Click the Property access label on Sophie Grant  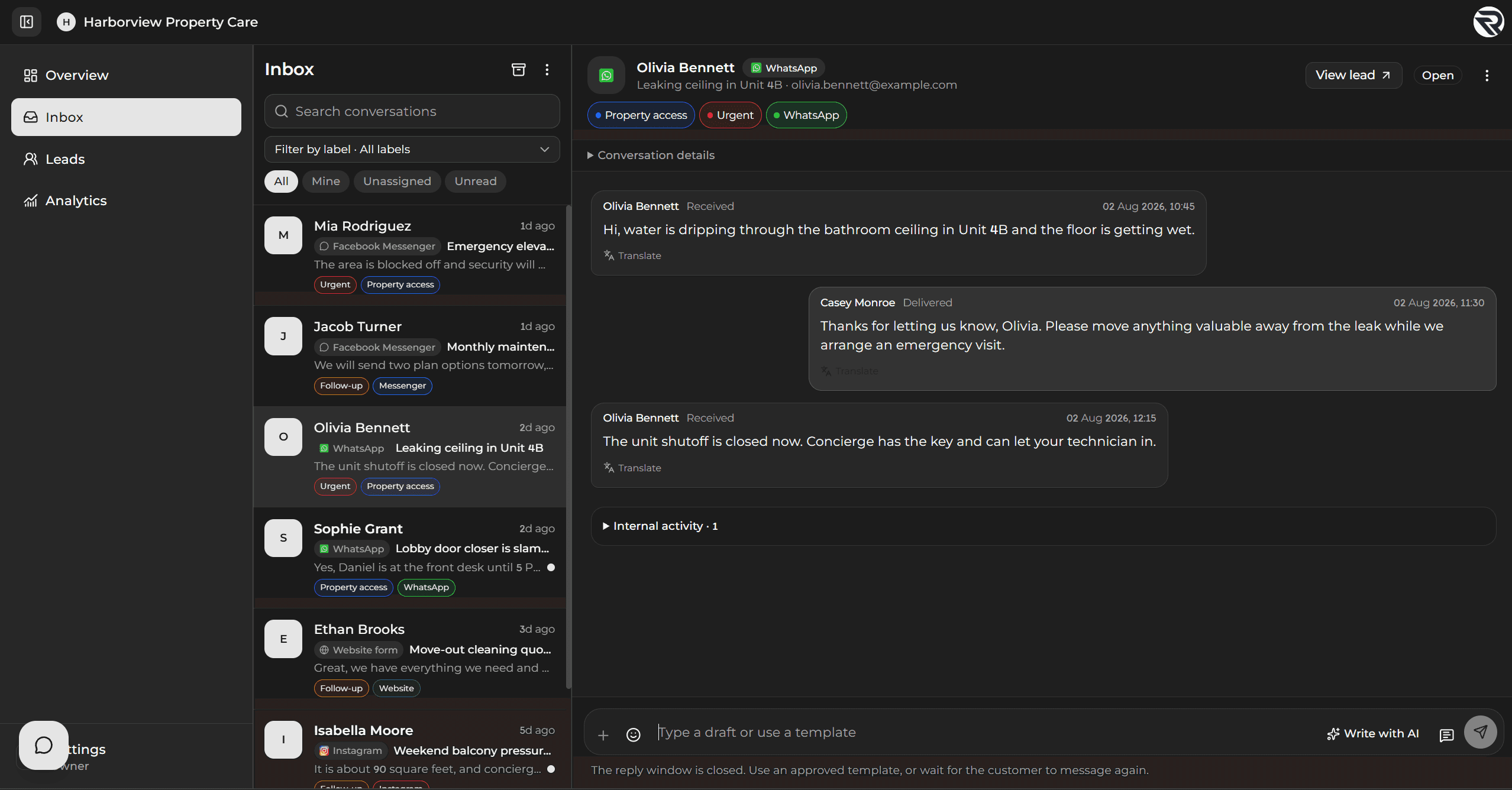pyautogui.click(x=353, y=587)
